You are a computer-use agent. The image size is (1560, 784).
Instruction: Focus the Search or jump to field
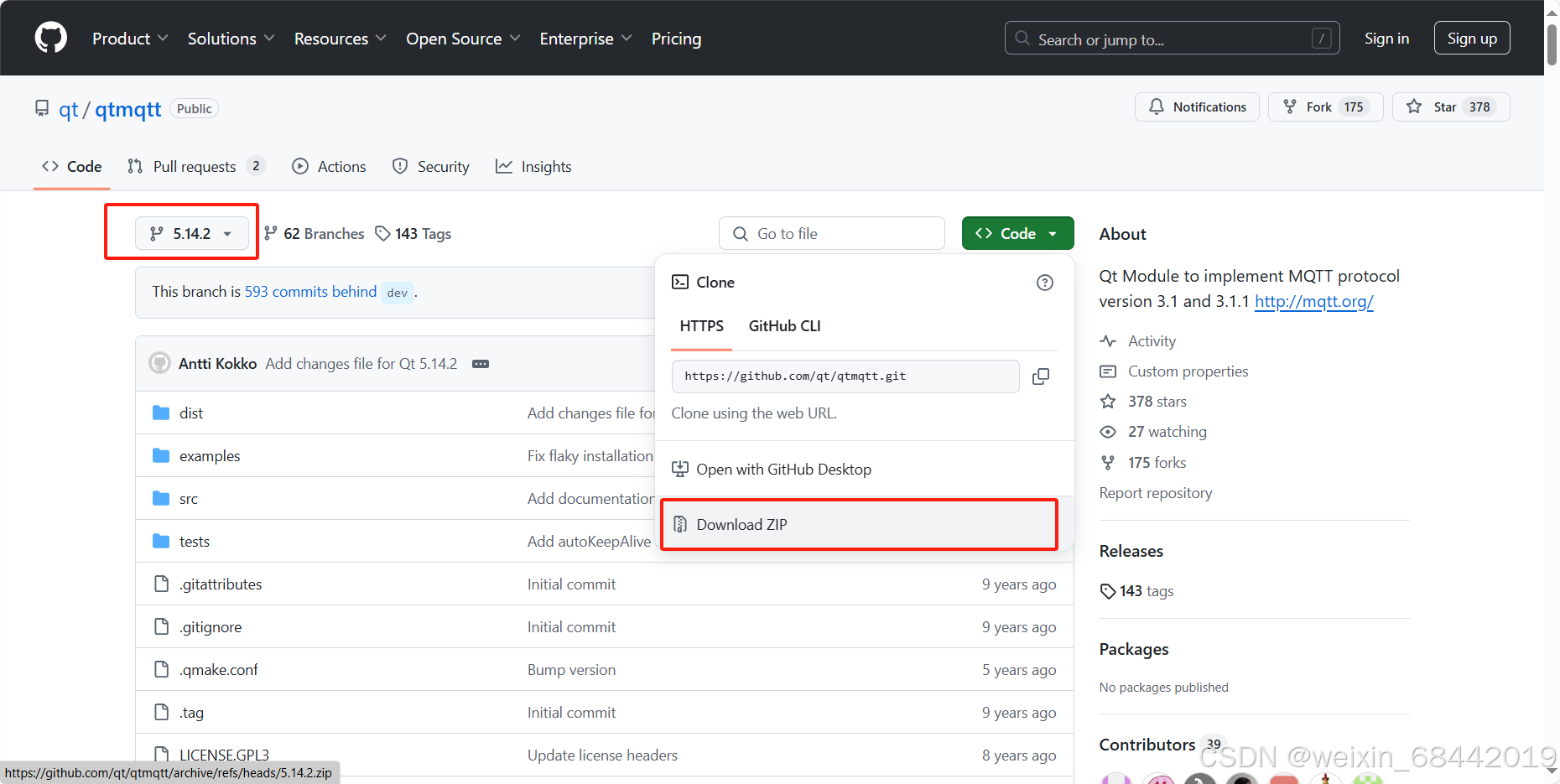1172,39
